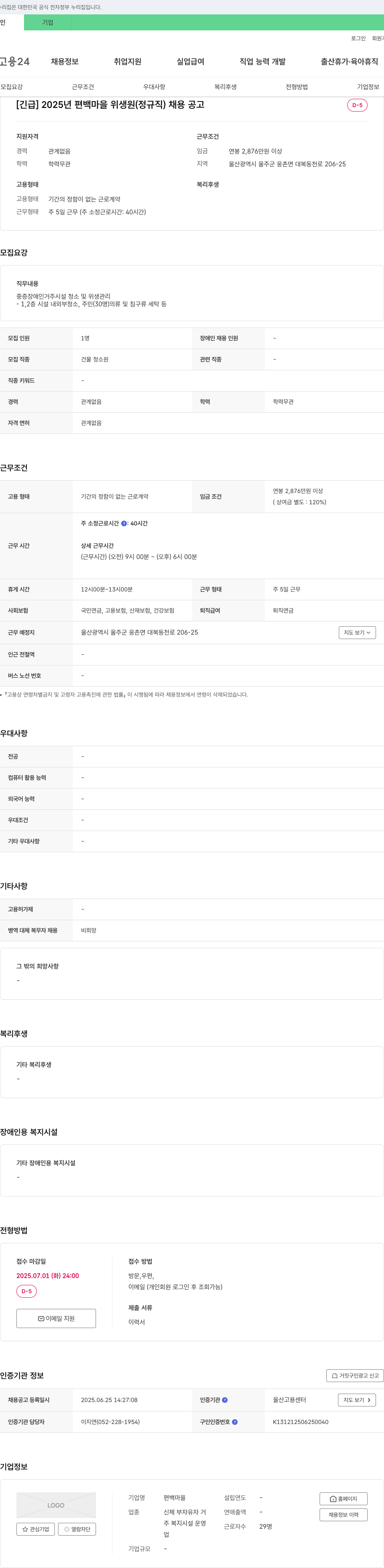384x1568 pixels.
Task: Click the registration time 2025.06.25 14:27:08
Action: tap(109, 1400)
